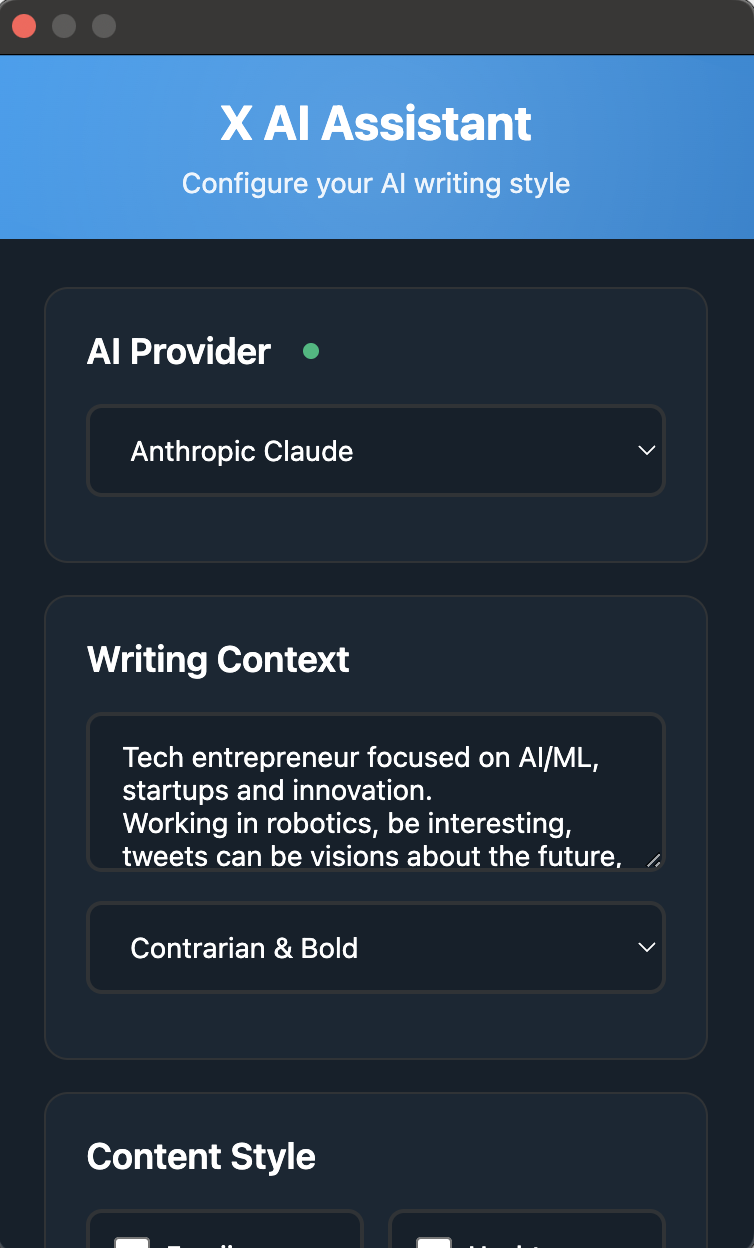The height and width of the screenshot is (1248, 754).
Task: Click the chevron on the tone dropdown
Action: point(648,947)
